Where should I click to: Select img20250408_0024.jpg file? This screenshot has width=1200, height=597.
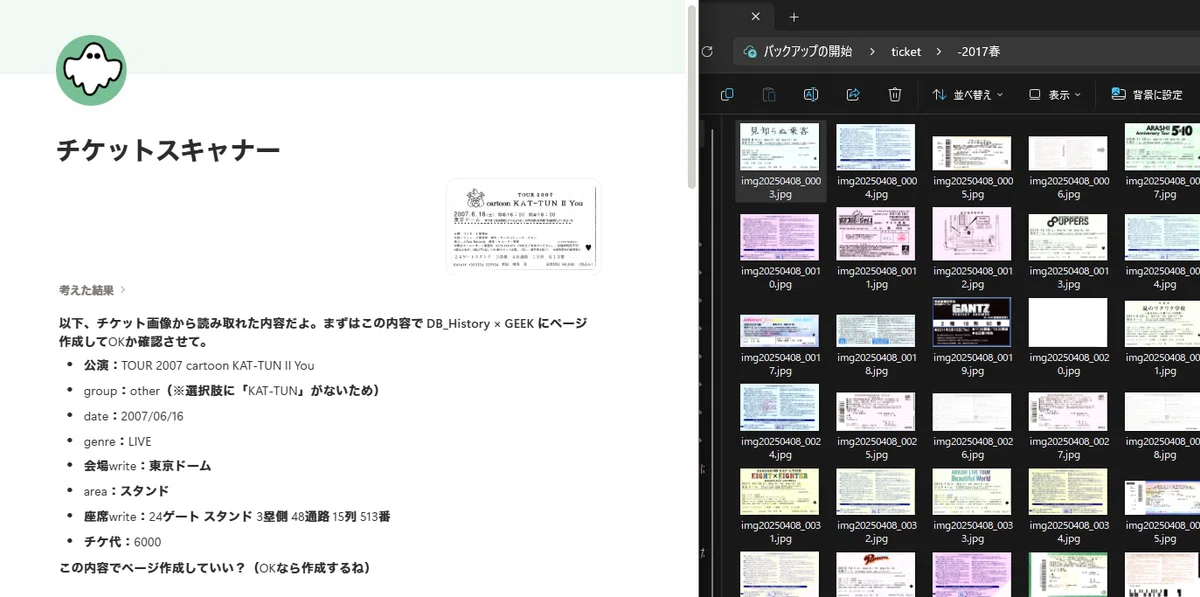[780, 421]
